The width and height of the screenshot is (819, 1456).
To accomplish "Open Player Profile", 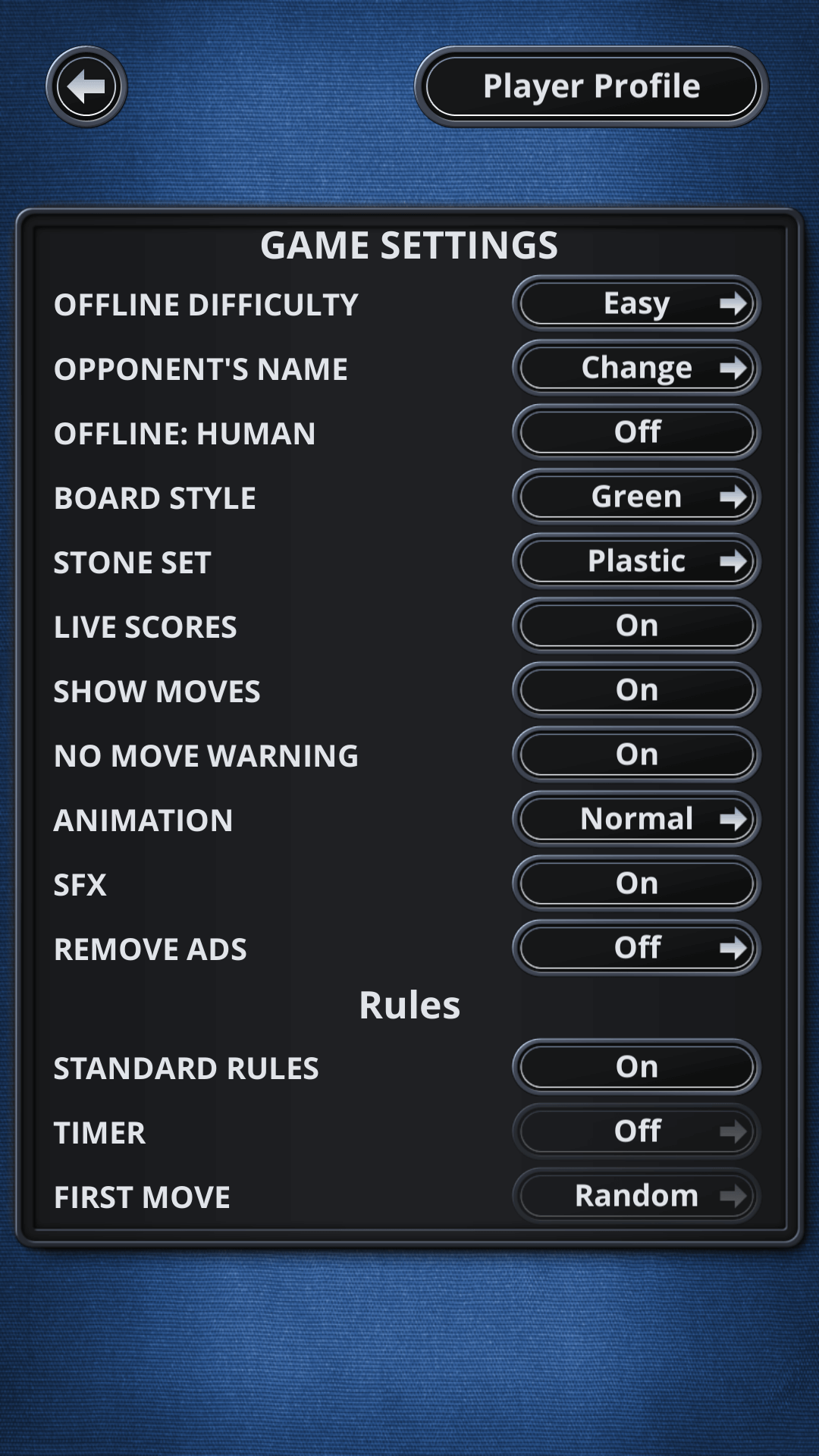I will (x=591, y=86).
